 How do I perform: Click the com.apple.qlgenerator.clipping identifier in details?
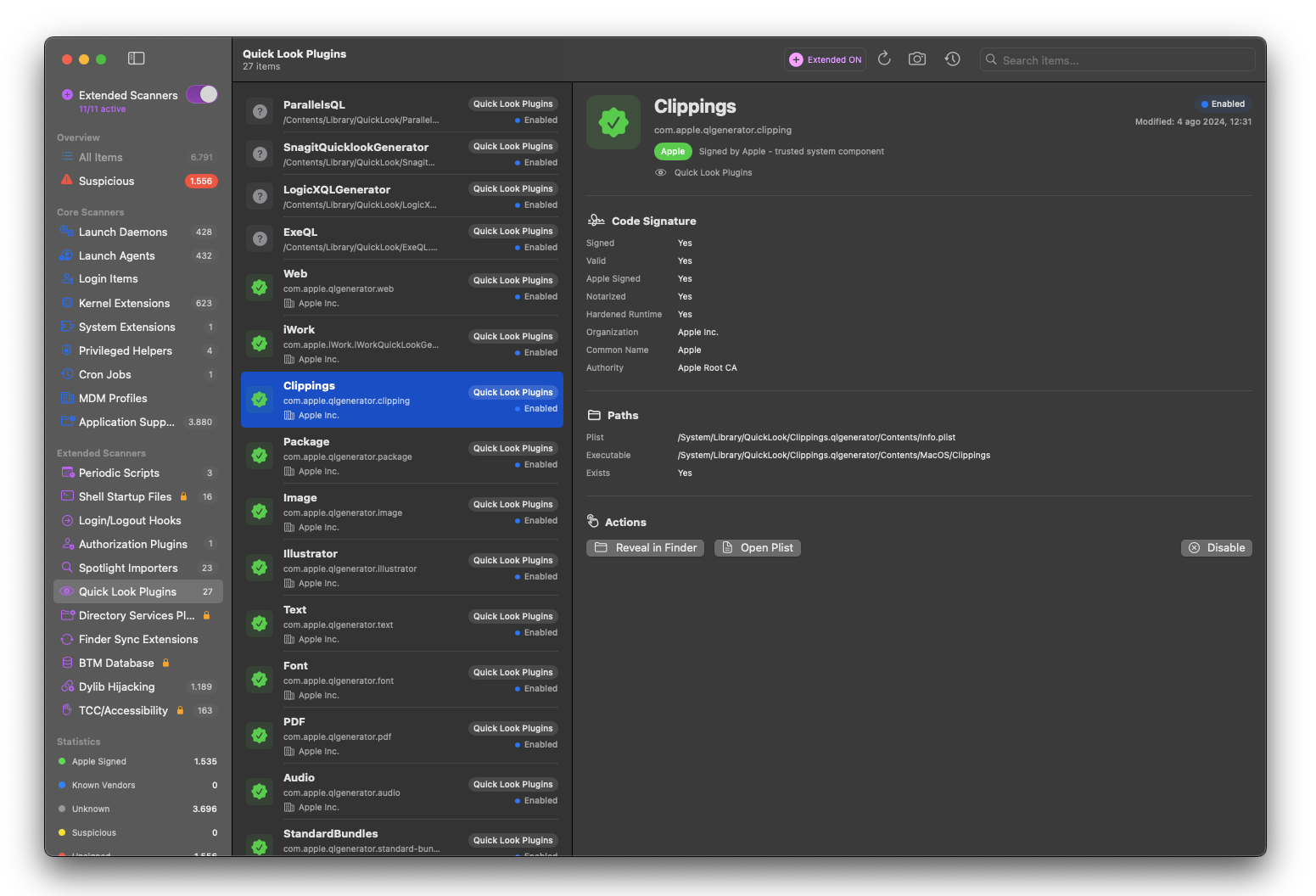(x=723, y=130)
